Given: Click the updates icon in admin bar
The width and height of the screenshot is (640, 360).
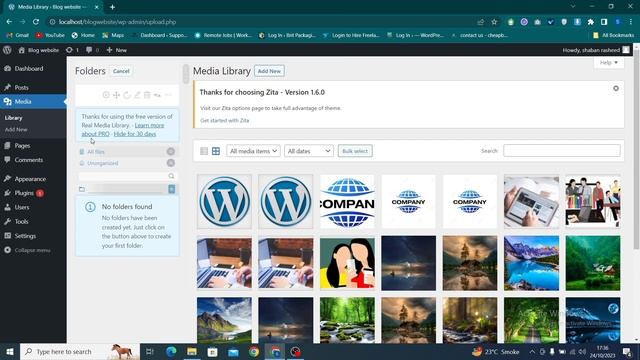Looking at the screenshot, I should coord(72,50).
